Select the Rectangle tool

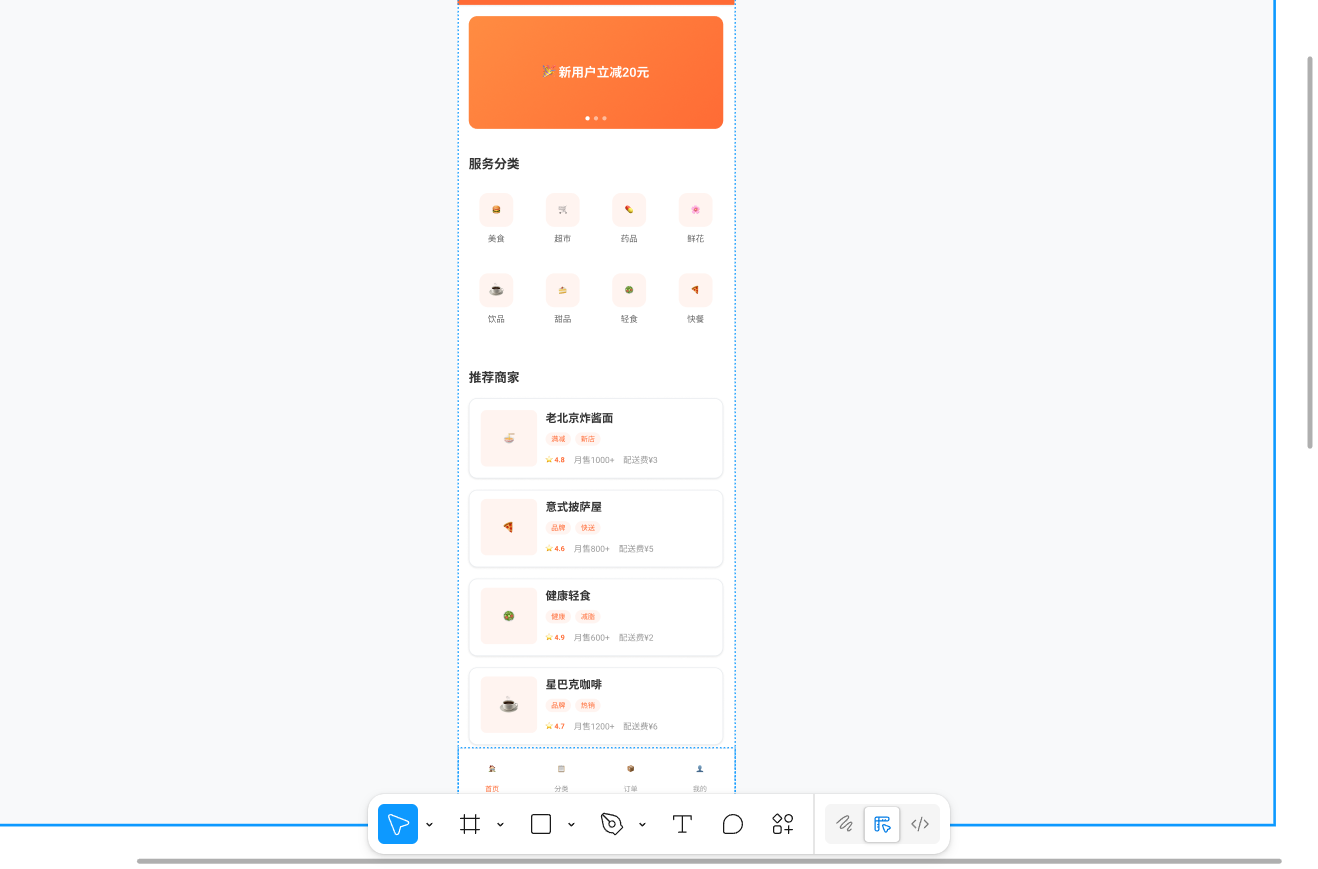(540, 824)
